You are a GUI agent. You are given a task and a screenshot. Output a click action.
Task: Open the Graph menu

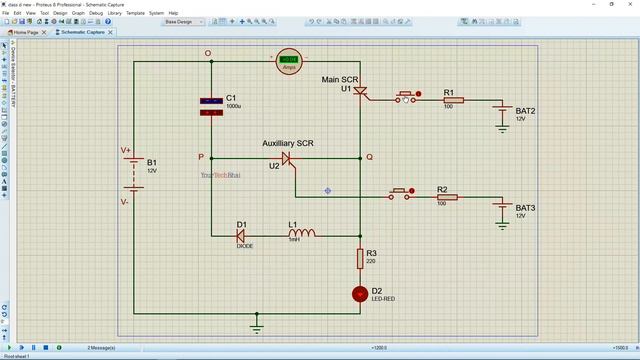(78, 13)
